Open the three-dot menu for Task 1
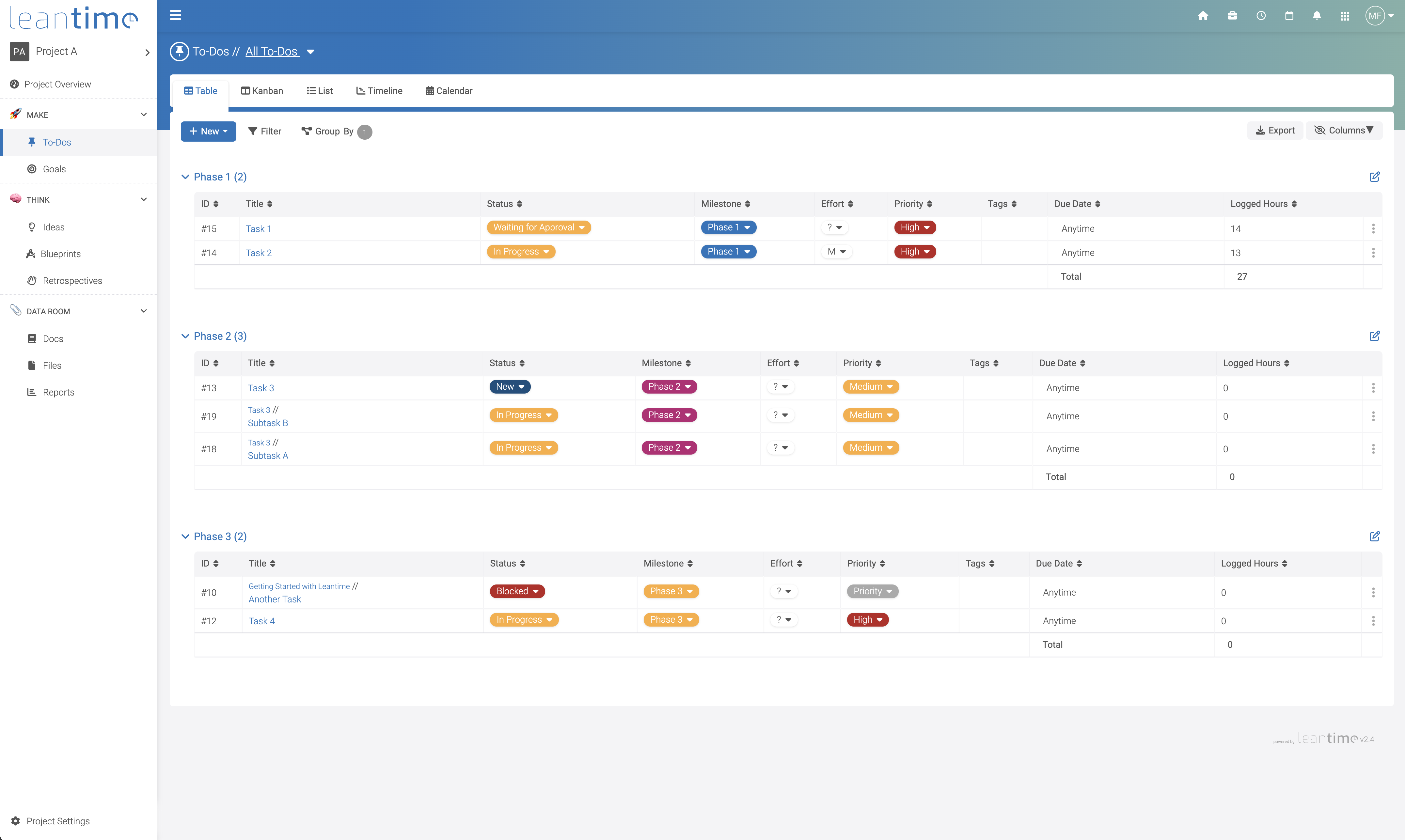 pos(1373,229)
